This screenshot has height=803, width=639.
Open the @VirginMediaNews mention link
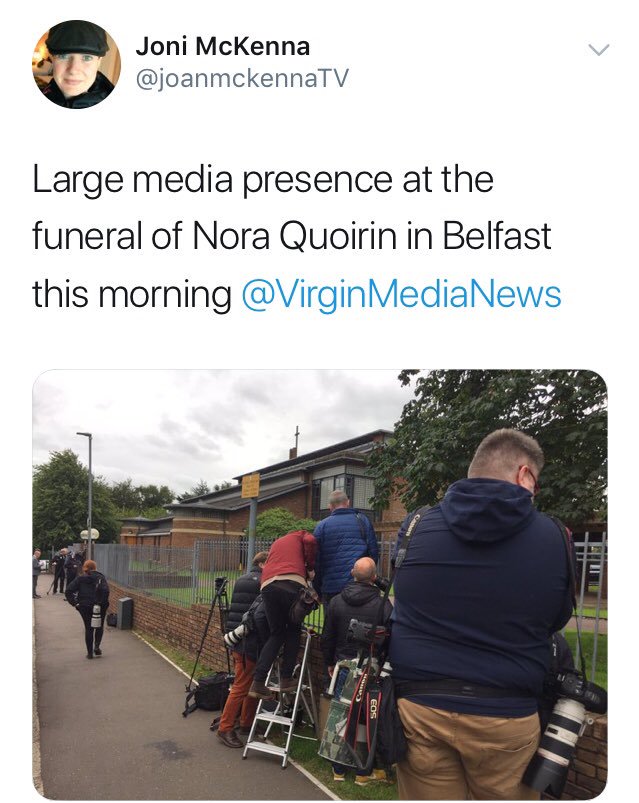[401, 295]
